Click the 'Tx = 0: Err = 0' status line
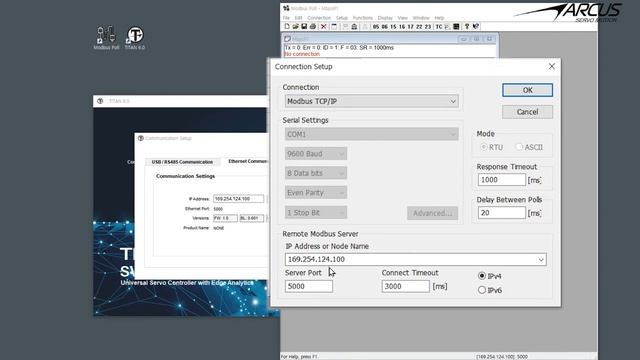640x360 pixels. tap(339, 48)
